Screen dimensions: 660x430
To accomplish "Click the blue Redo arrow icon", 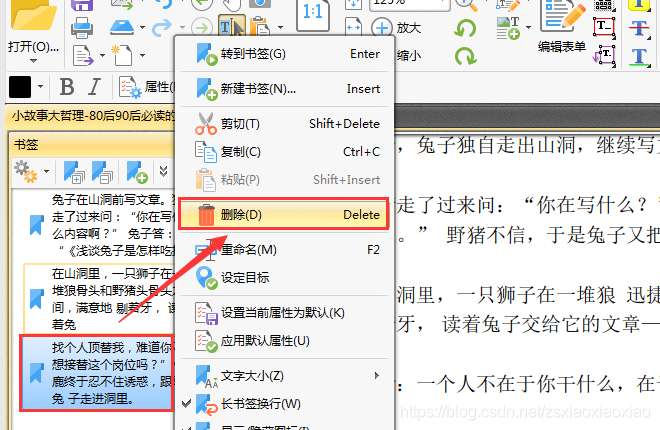I will [162, 28].
